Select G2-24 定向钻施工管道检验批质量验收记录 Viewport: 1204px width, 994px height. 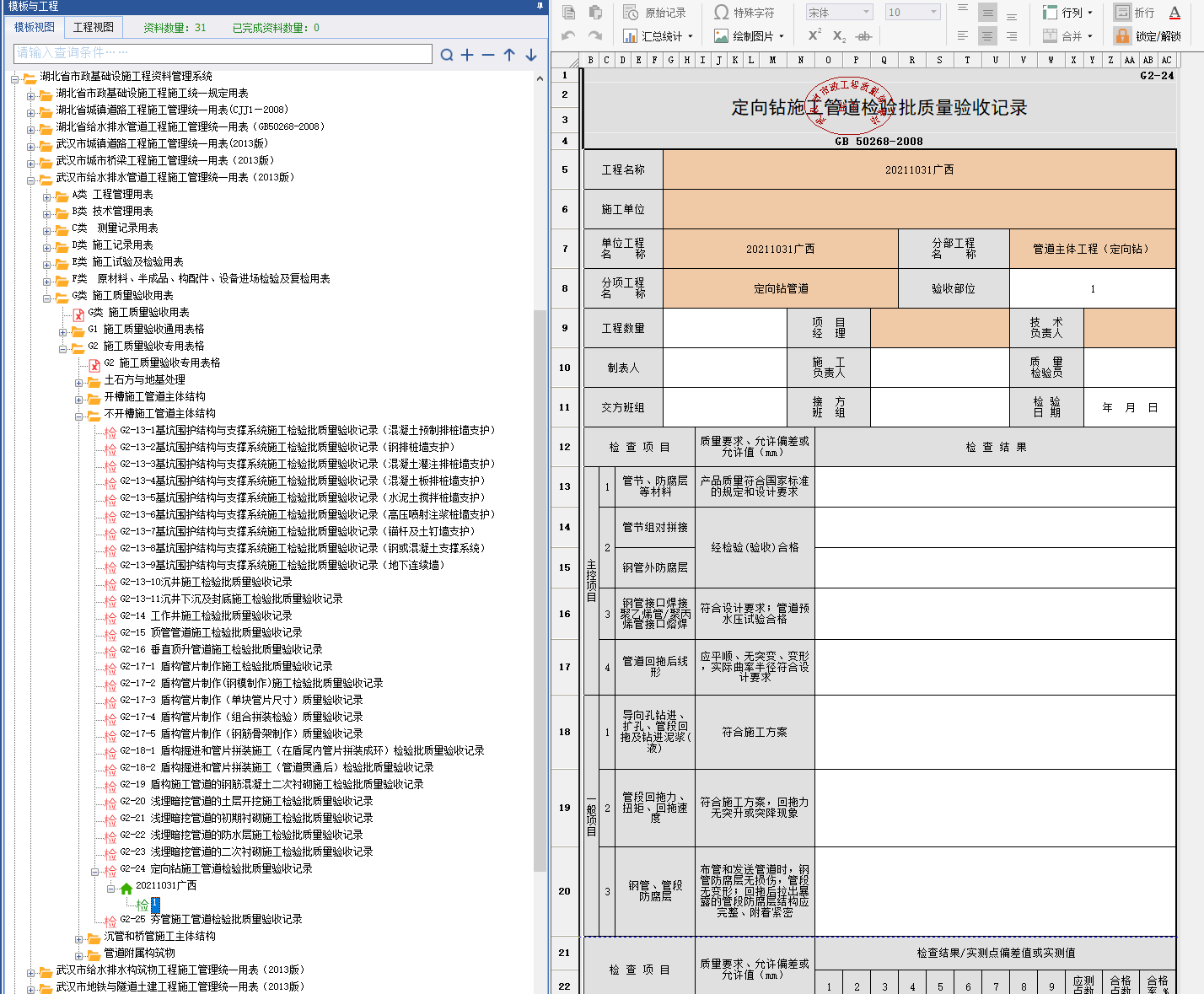[x=216, y=869]
